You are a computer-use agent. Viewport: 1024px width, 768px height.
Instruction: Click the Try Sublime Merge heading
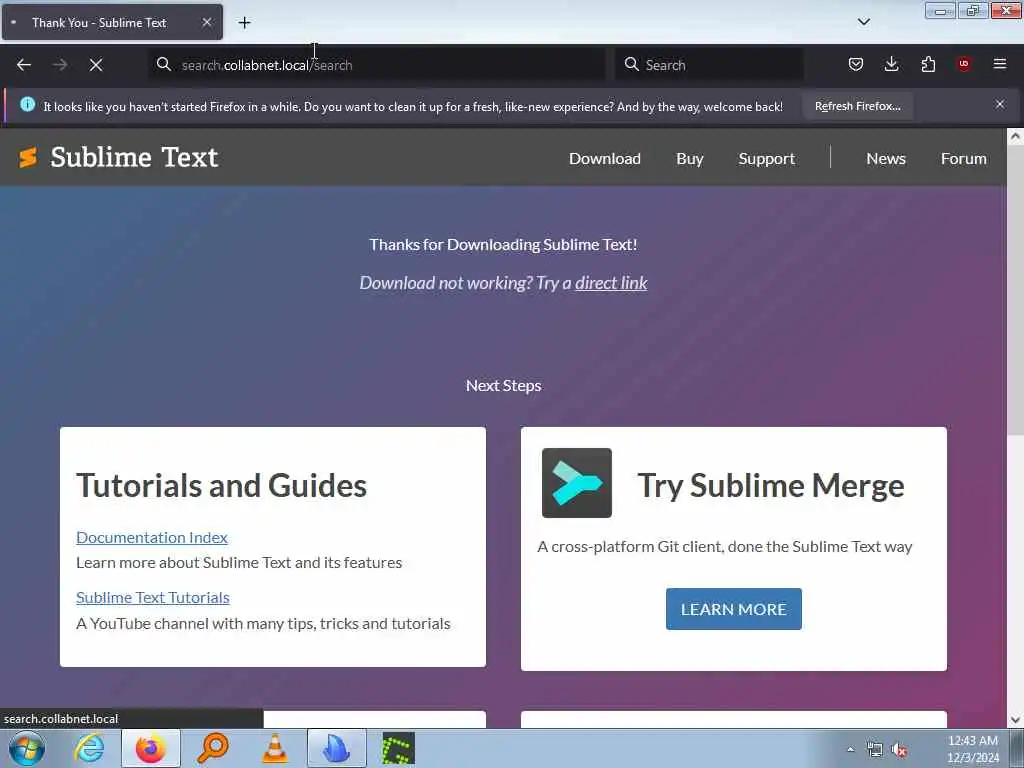click(x=771, y=485)
